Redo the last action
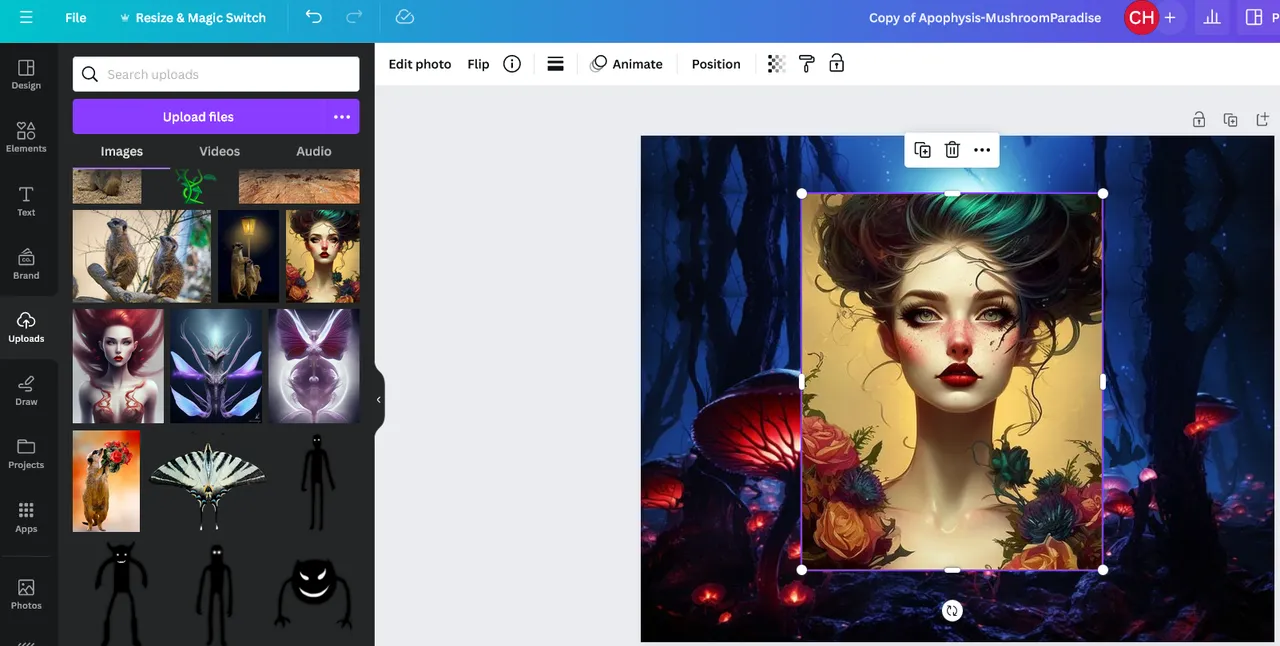This screenshot has width=1280, height=646. point(354,17)
